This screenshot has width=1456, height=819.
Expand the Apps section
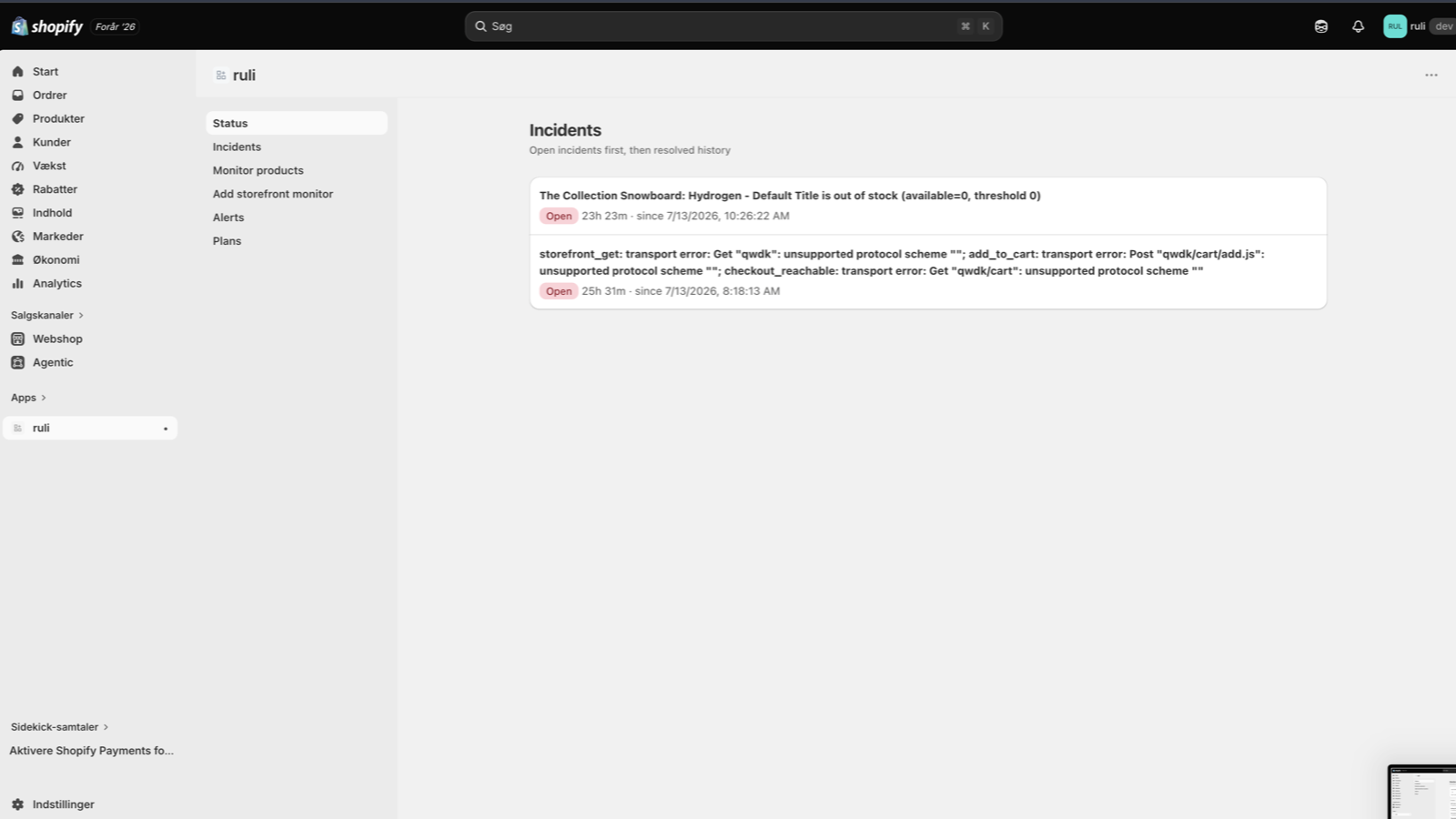[28, 398]
